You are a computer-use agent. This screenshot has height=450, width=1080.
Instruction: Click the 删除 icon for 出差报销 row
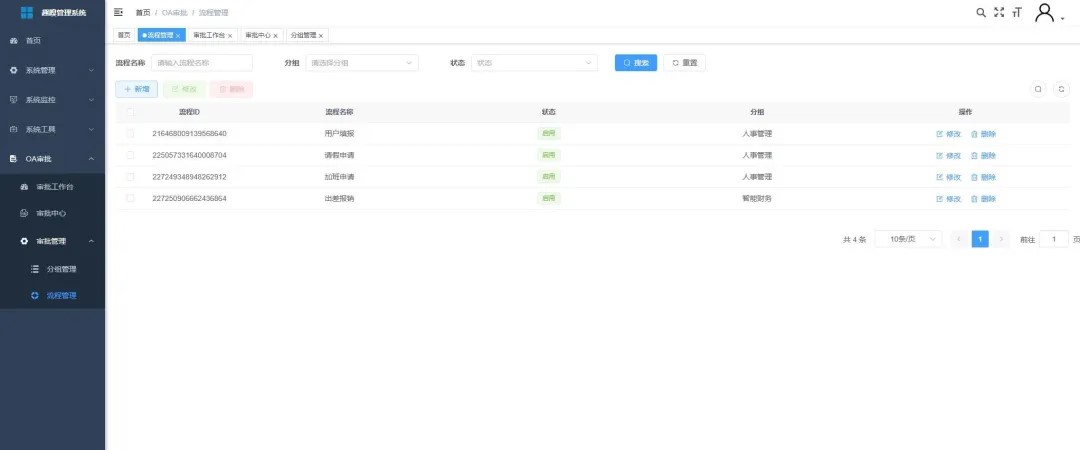tap(974, 199)
